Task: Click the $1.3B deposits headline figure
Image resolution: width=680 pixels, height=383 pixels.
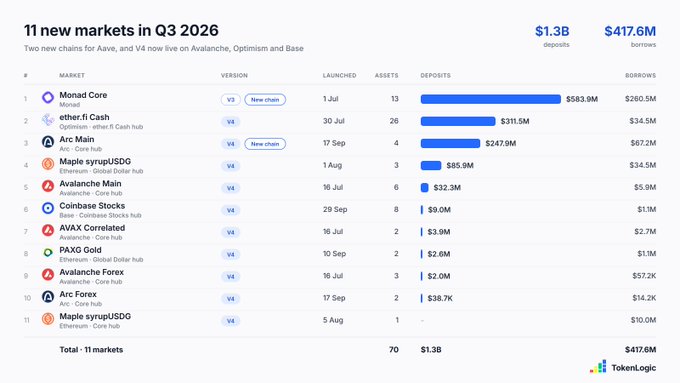Action: [552, 31]
